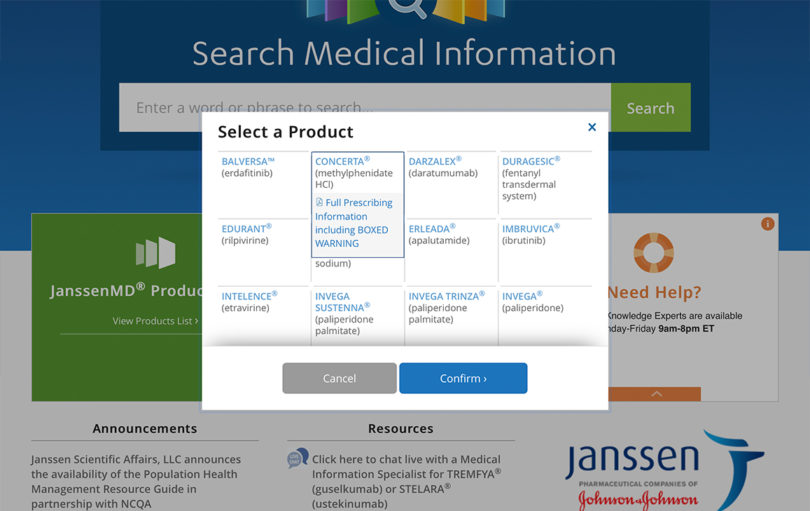Collapse the Need Help panel chevron
The image size is (810, 511).
(x=655, y=394)
